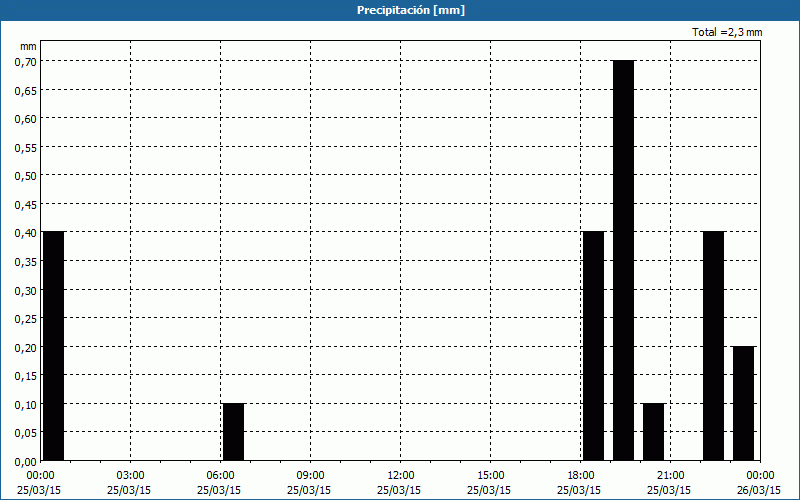800x500 pixels.
Task: Click the 0,20 y-axis label
Action: coord(26,347)
